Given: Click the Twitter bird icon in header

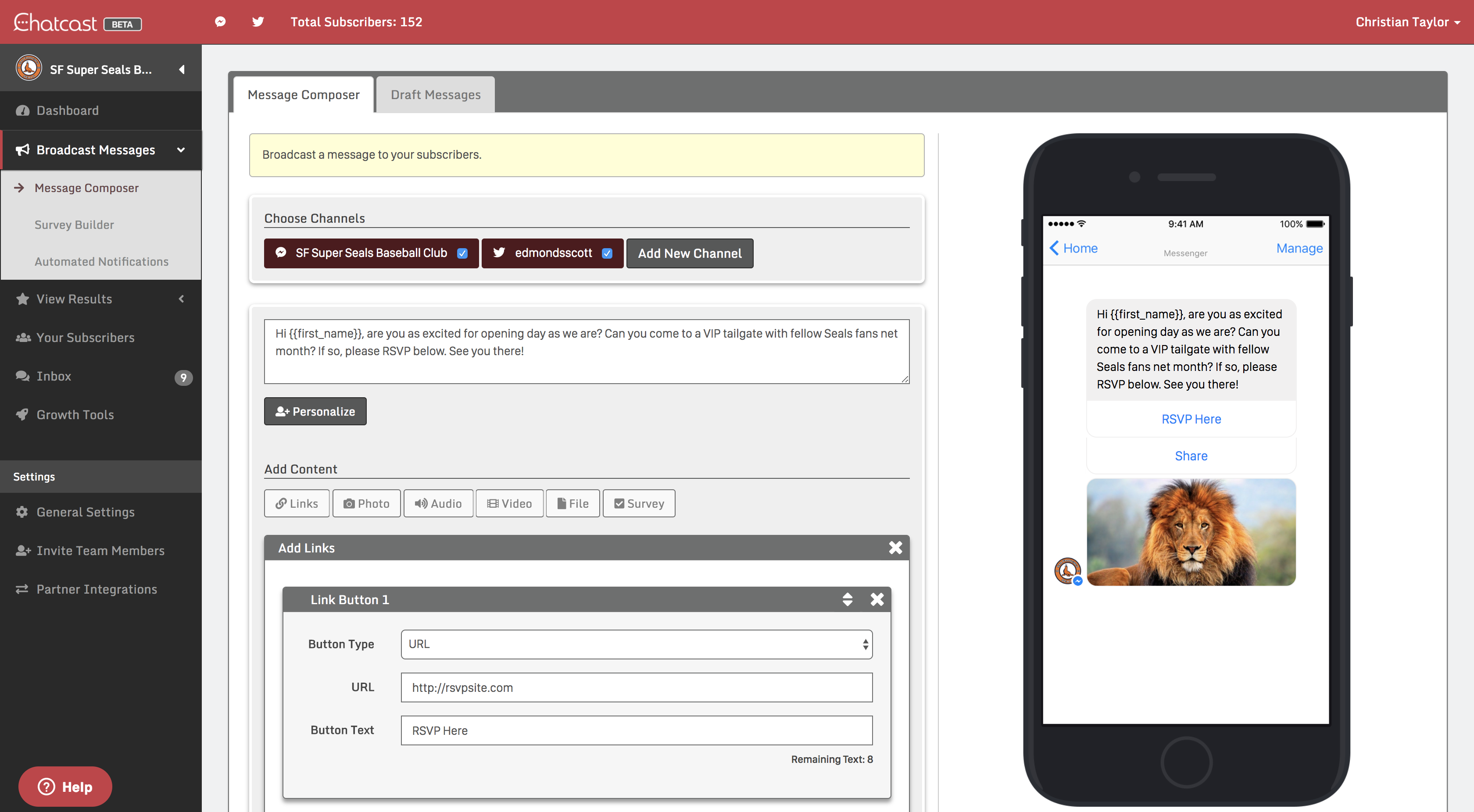Looking at the screenshot, I should coord(258,22).
